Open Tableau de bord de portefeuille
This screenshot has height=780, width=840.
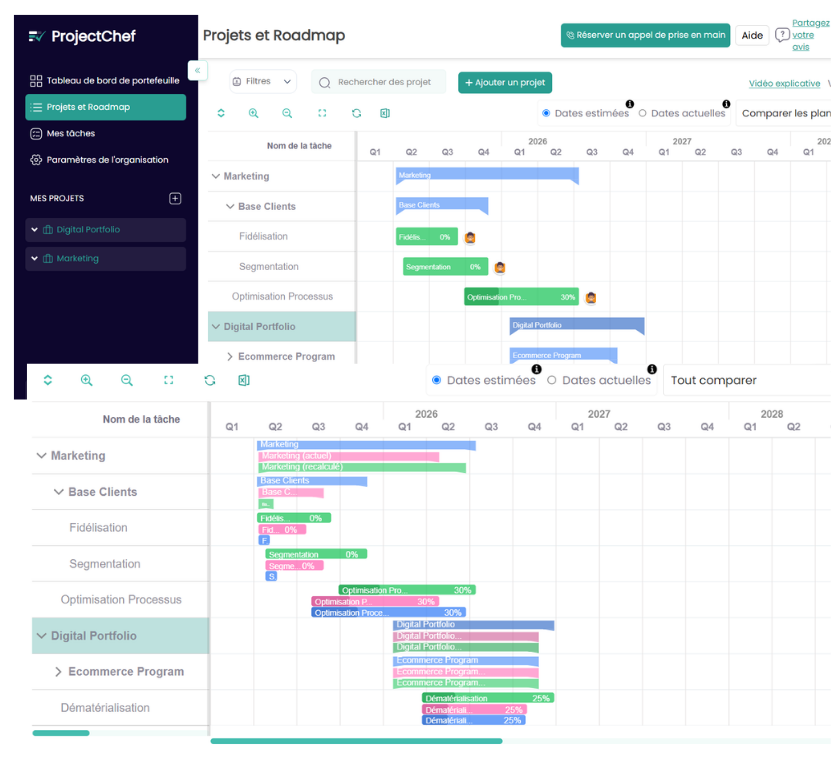click(112, 81)
